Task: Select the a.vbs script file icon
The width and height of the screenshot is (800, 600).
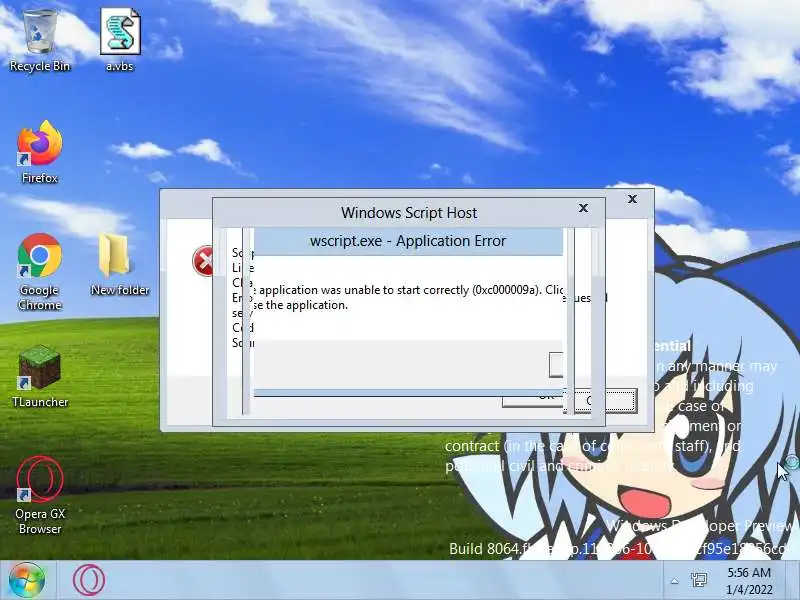Action: [x=120, y=41]
